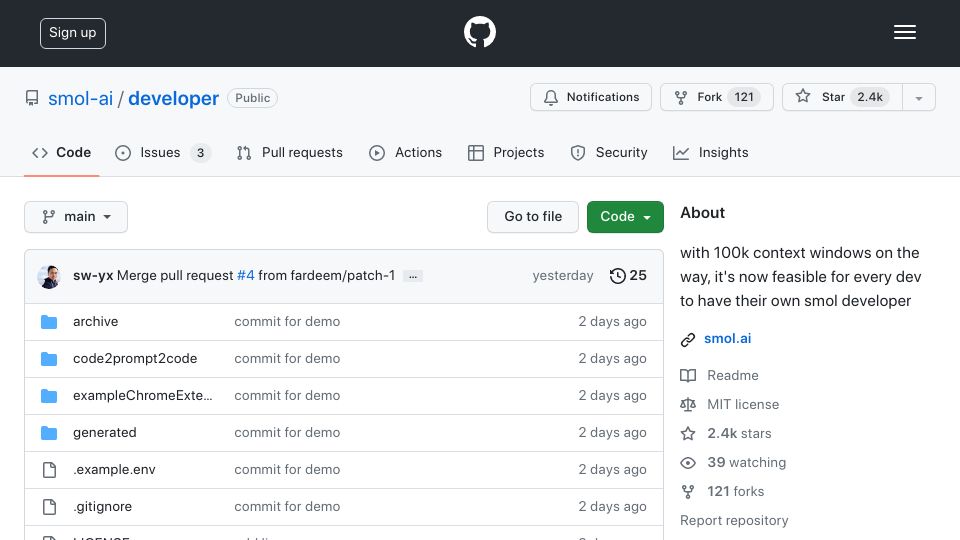Image resolution: width=960 pixels, height=540 pixels.
Task: Star the repository
Action: (x=842, y=97)
